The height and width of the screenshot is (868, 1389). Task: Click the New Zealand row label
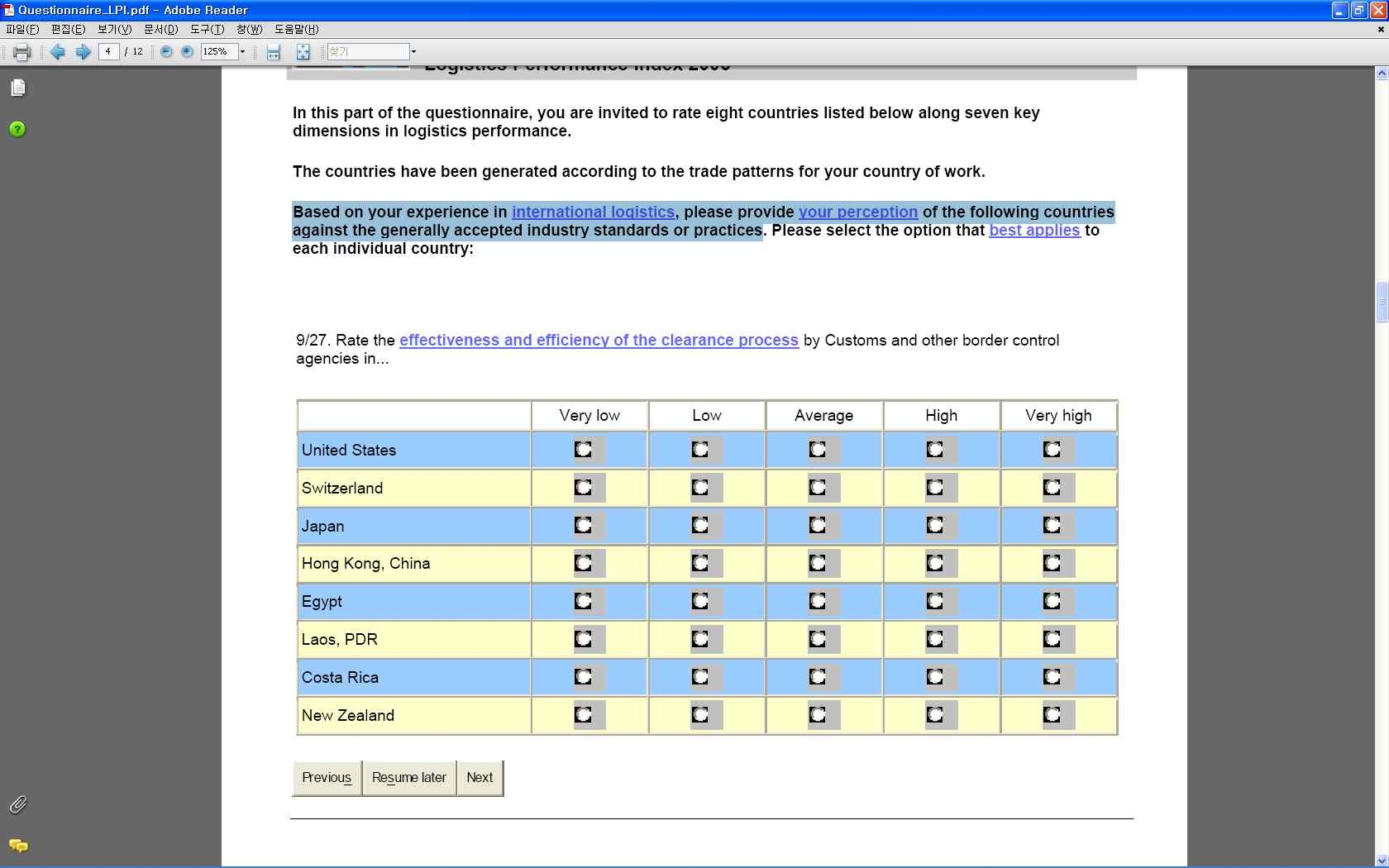[348, 715]
